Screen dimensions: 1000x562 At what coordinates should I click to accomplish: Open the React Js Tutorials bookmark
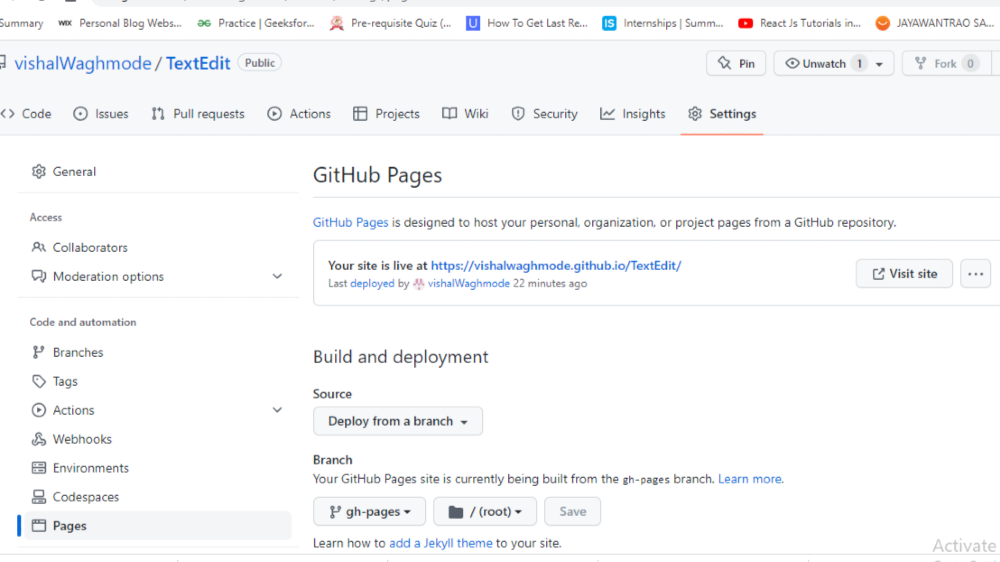(800, 23)
